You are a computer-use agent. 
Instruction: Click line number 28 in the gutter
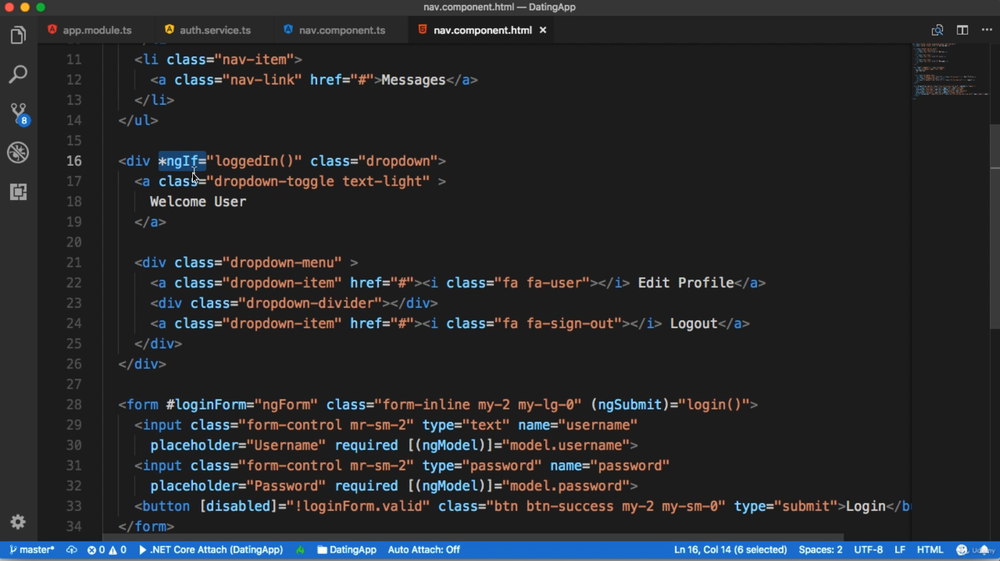74,404
